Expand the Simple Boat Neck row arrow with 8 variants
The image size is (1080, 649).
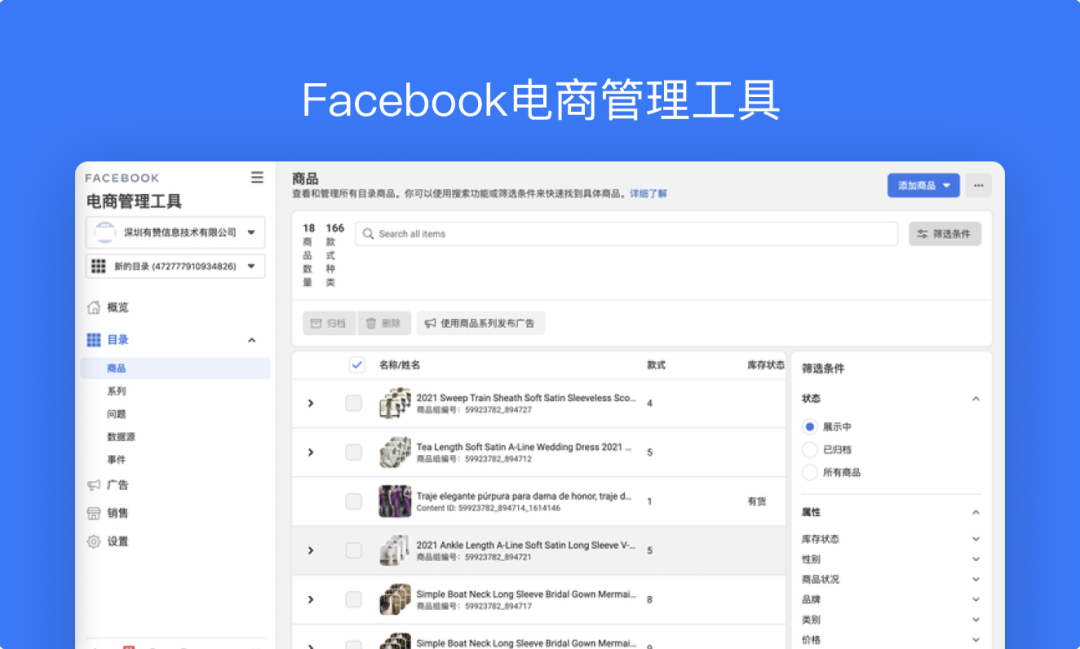coord(311,599)
